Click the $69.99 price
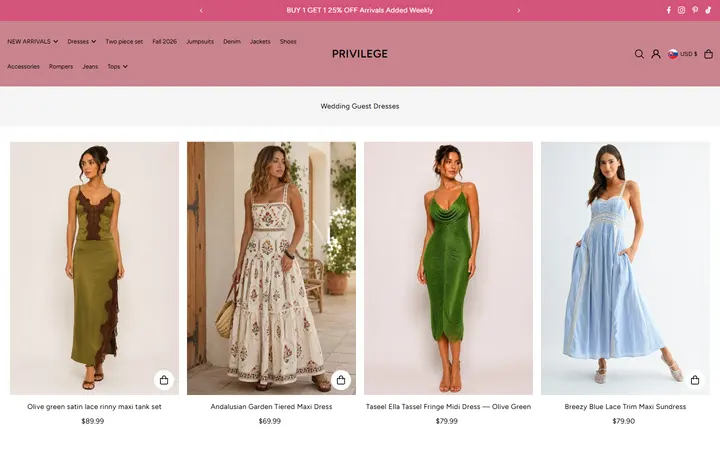 [270, 421]
